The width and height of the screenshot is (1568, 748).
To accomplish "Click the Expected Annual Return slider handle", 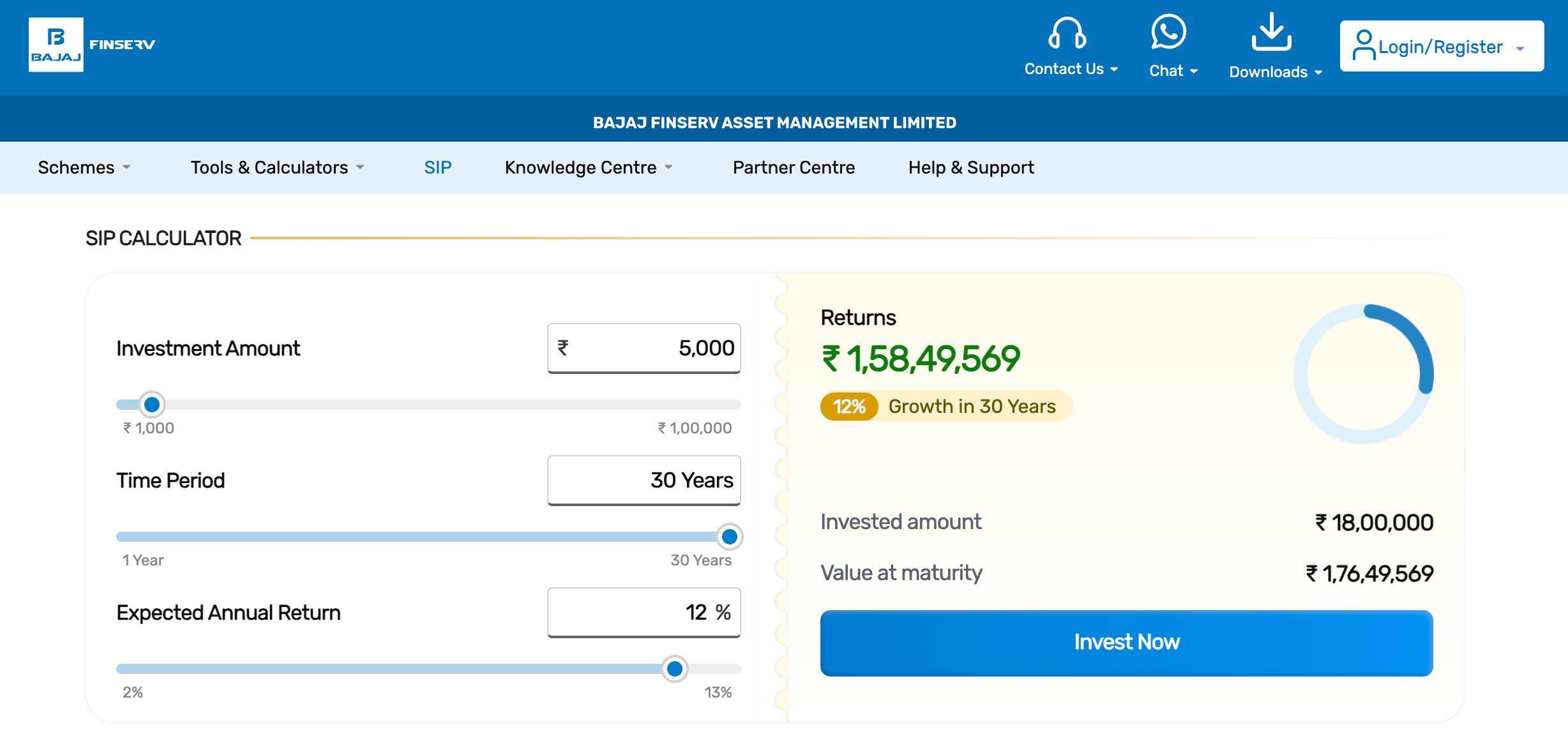I will pos(674,669).
